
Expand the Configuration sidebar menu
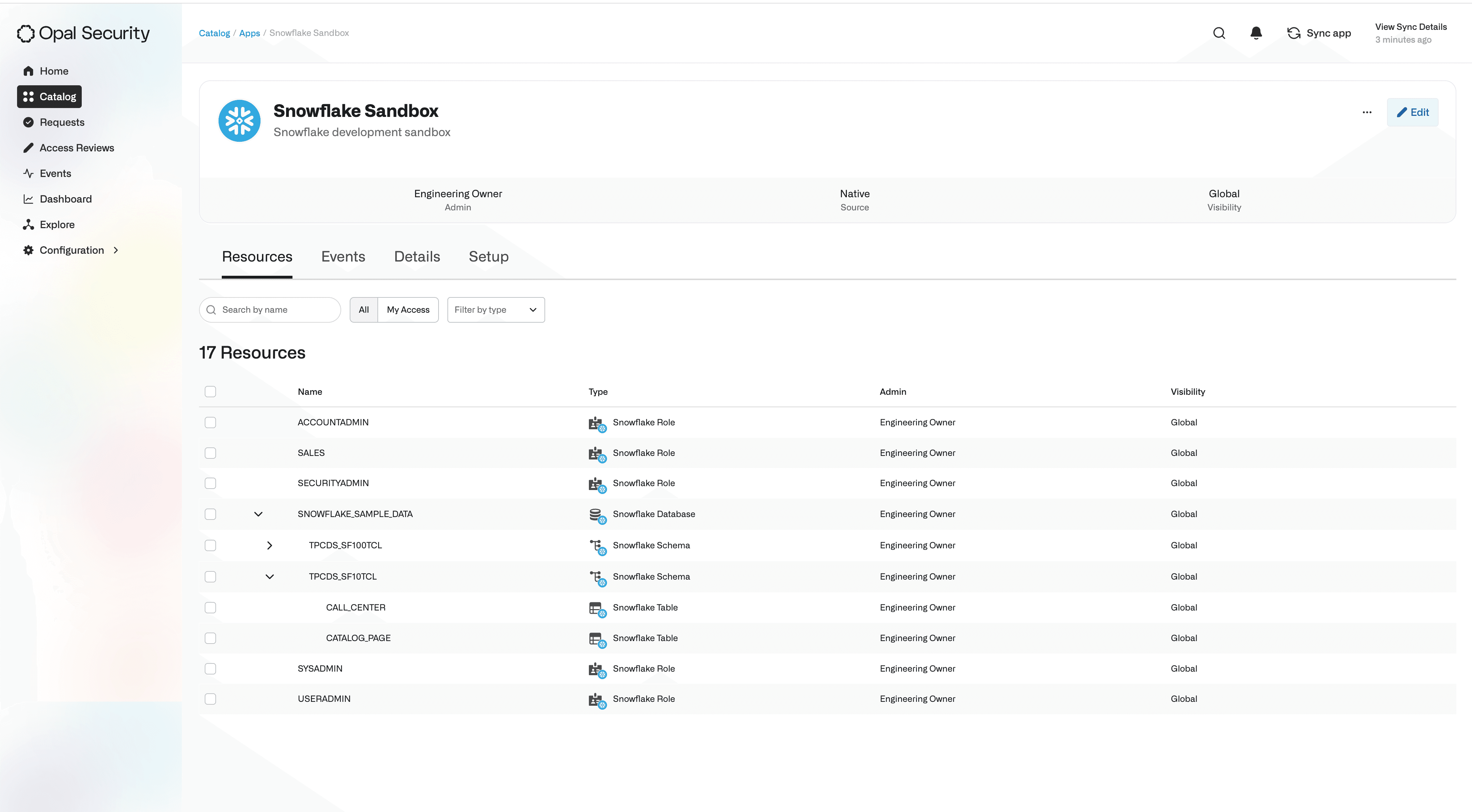tap(71, 250)
